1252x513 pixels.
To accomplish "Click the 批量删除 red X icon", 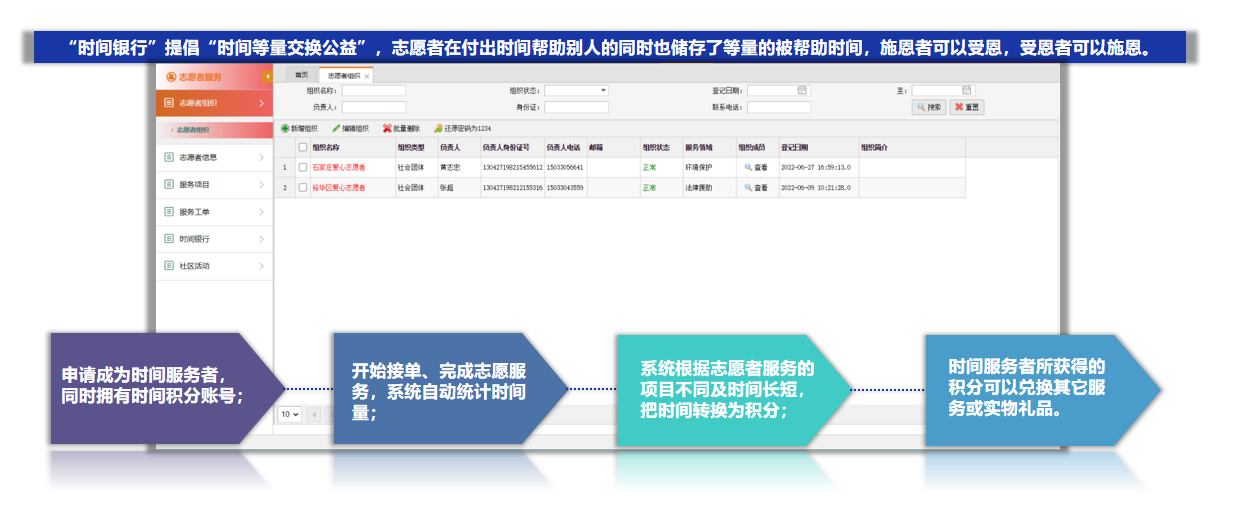I will click(x=387, y=129).
